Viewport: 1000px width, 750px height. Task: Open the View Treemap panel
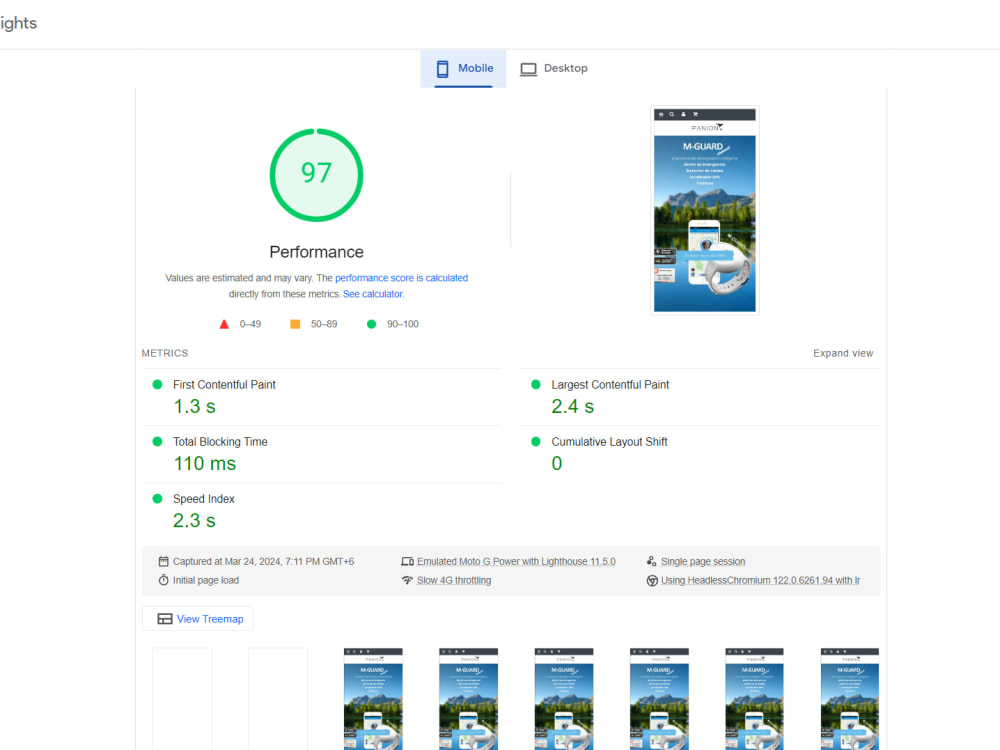pyautogui.click(x=198, y=618)
